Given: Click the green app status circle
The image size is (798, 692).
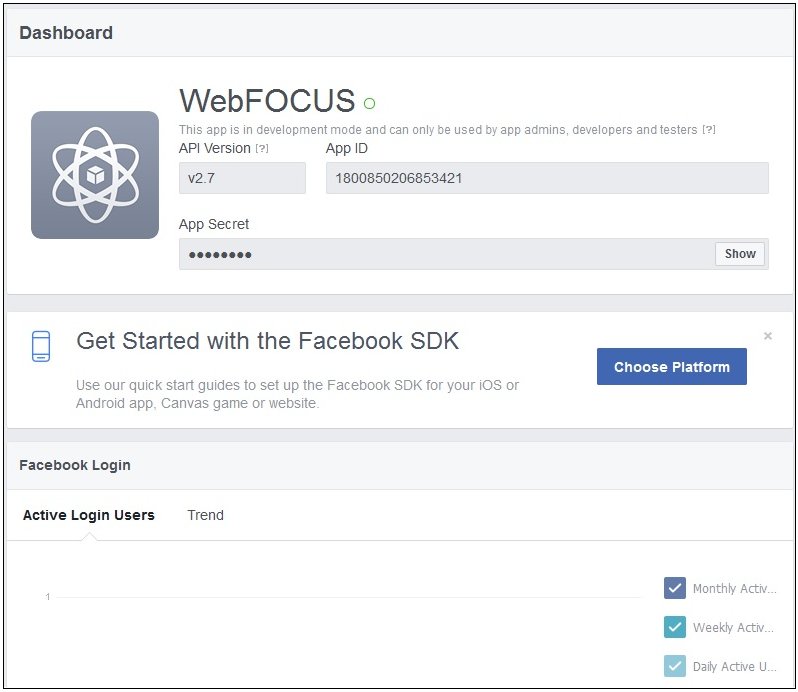Looking at the screenshot, I should click(x=369, y=103).
